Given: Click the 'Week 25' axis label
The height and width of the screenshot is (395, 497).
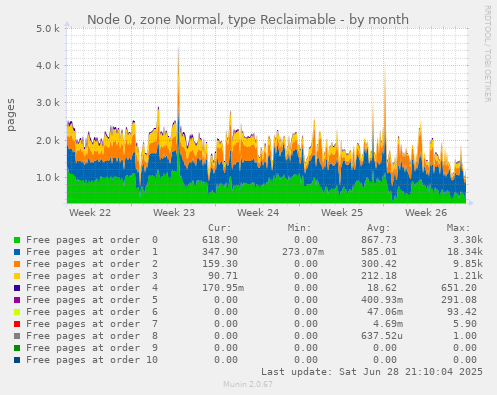Looking at the screenshot, I should pos(342,213).
